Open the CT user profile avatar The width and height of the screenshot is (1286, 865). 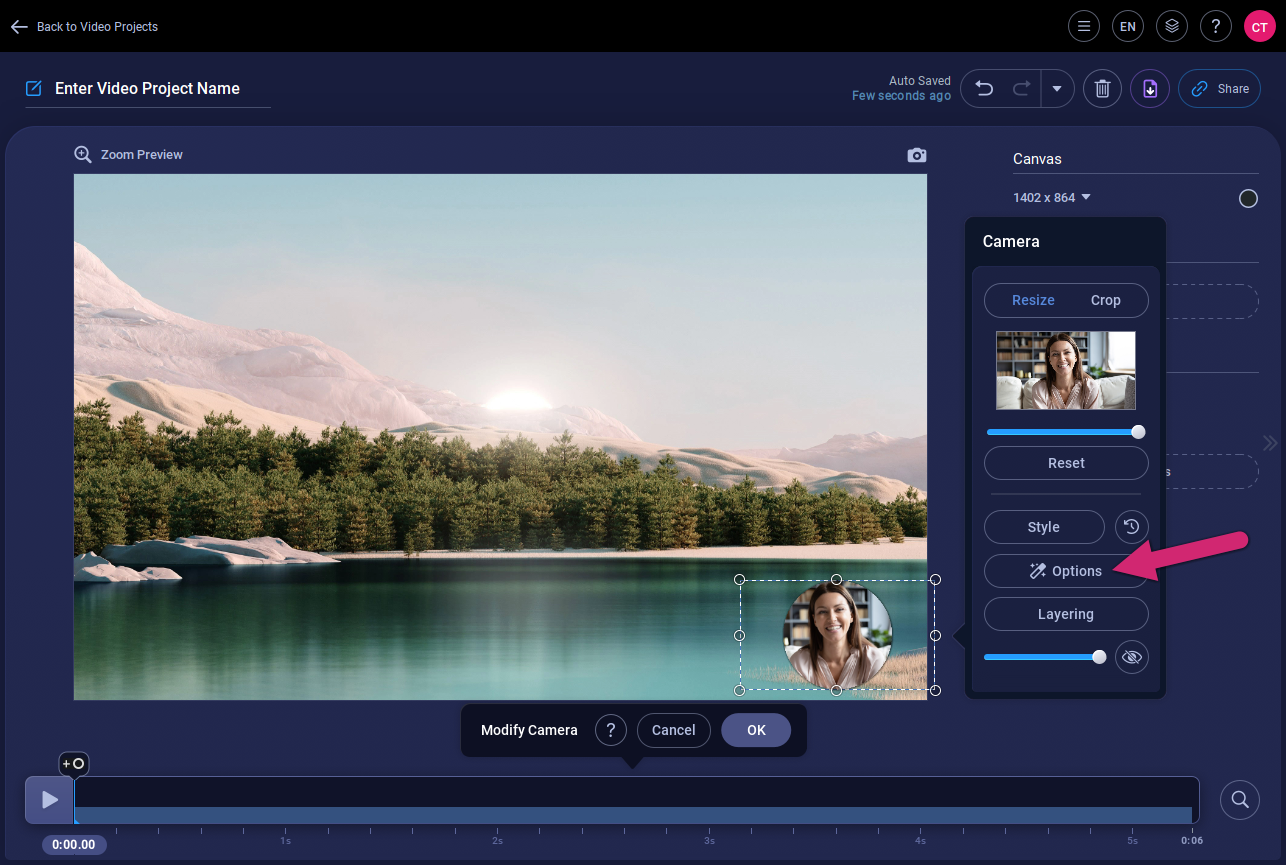point(1259,27)
